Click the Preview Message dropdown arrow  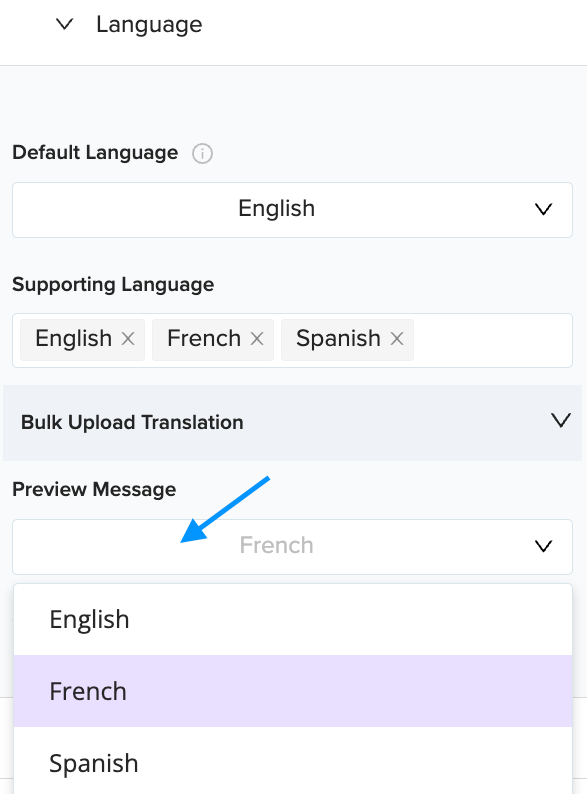click(543, 546)
